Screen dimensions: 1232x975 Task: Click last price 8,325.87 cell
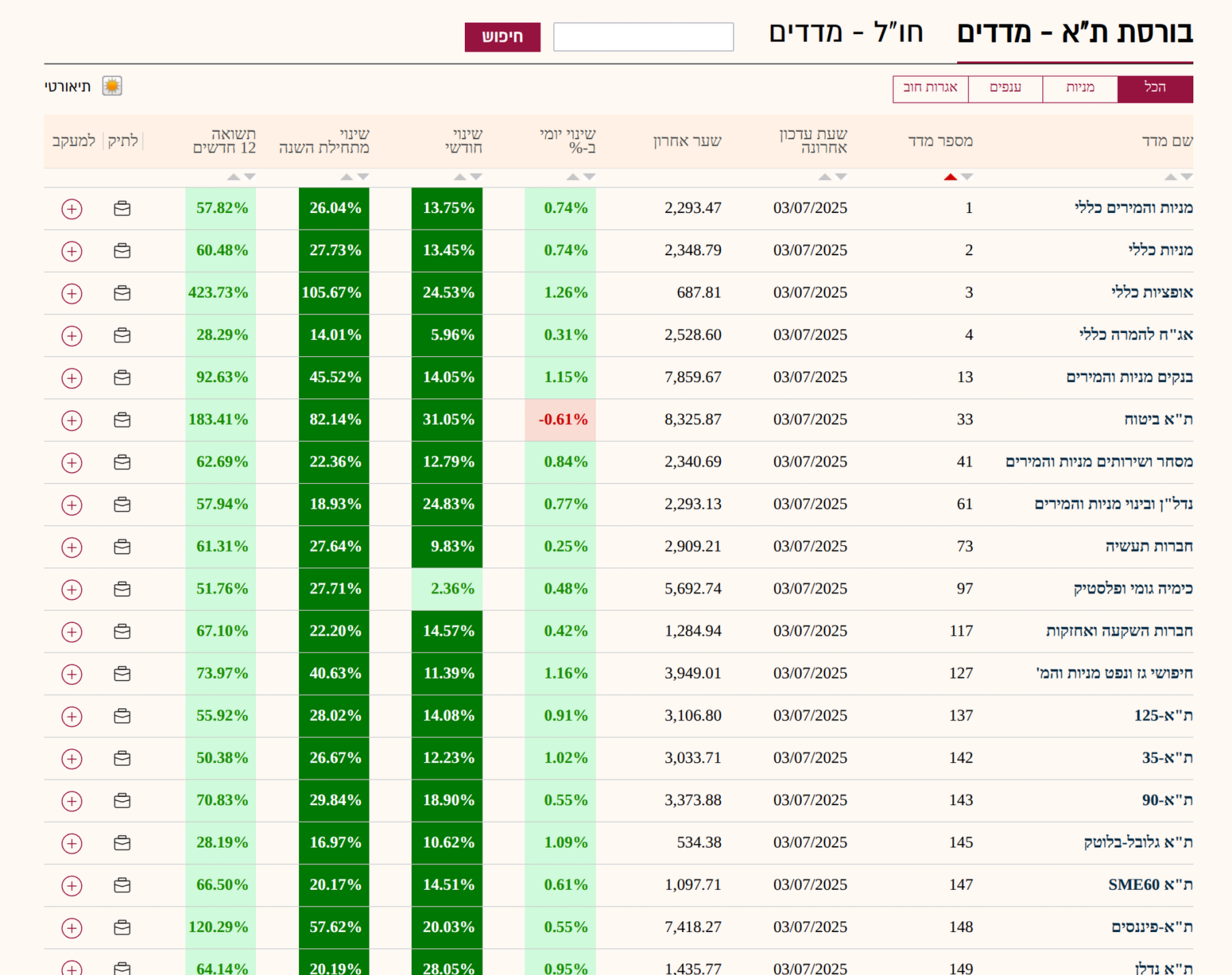[693, 420]
